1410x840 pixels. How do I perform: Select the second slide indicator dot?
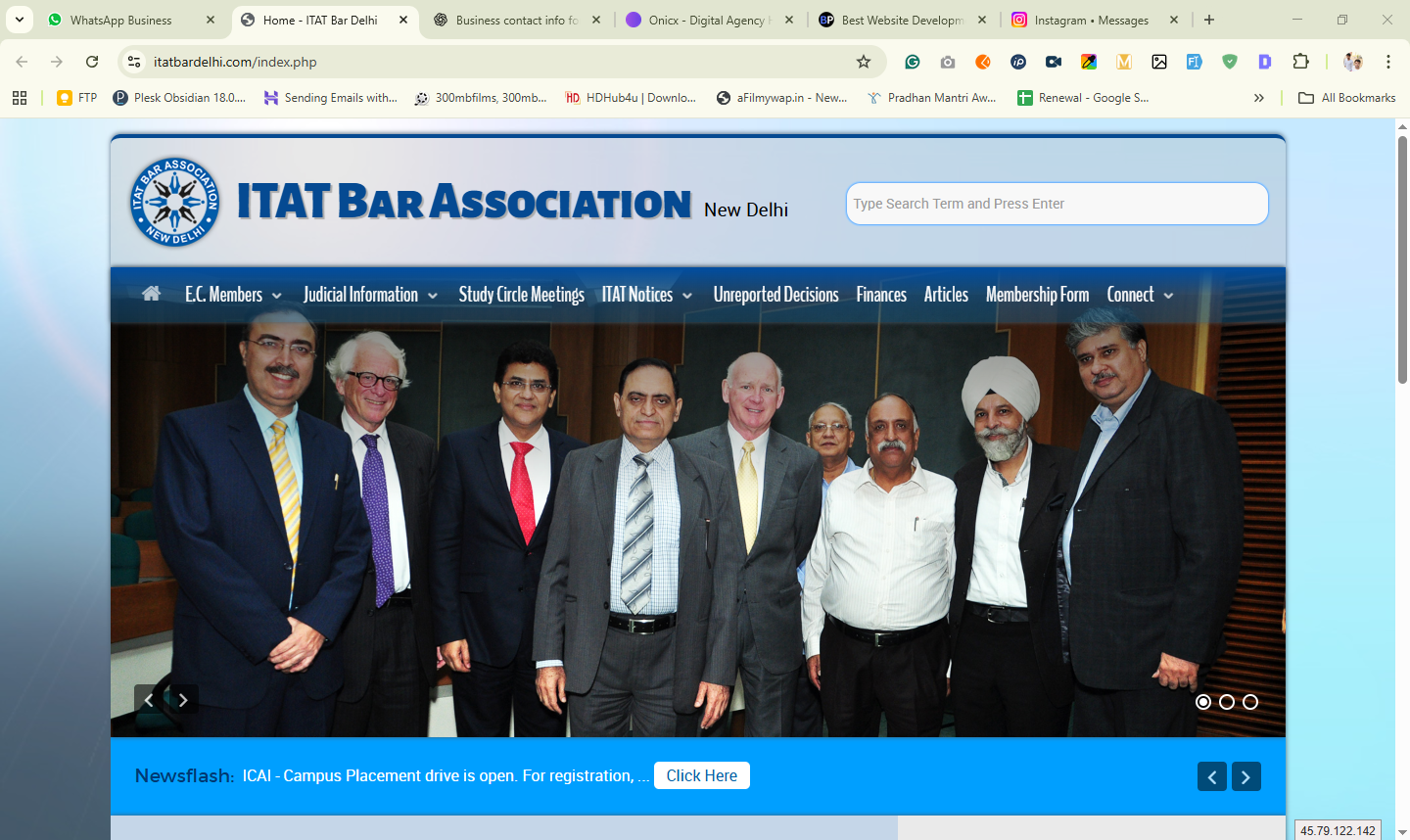1227,702
